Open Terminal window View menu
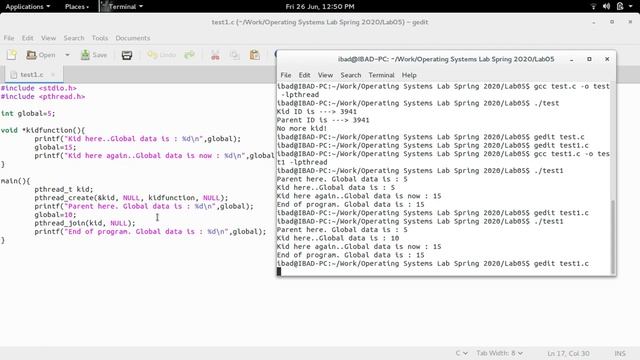Image resolution: width=640 pixels, height=360 pixels. (325, 75)
